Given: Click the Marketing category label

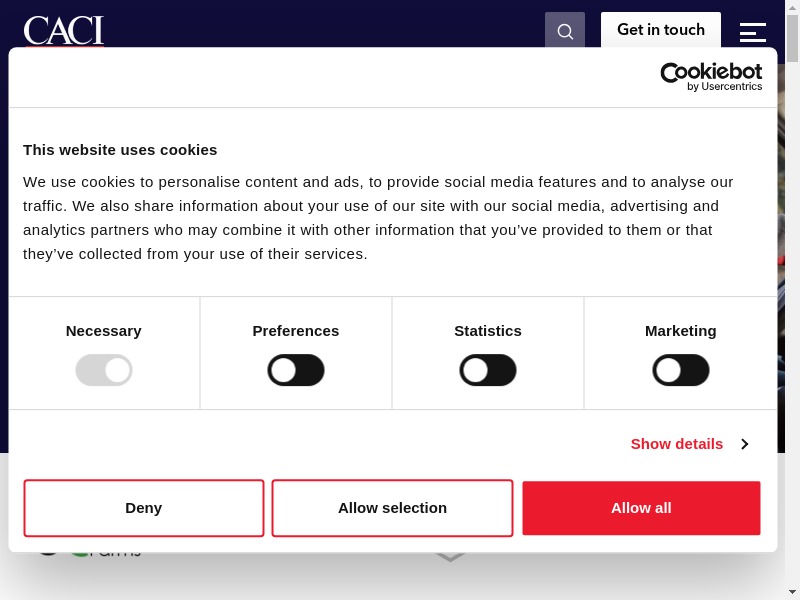Looking at the screenshot, I should 681,331.
